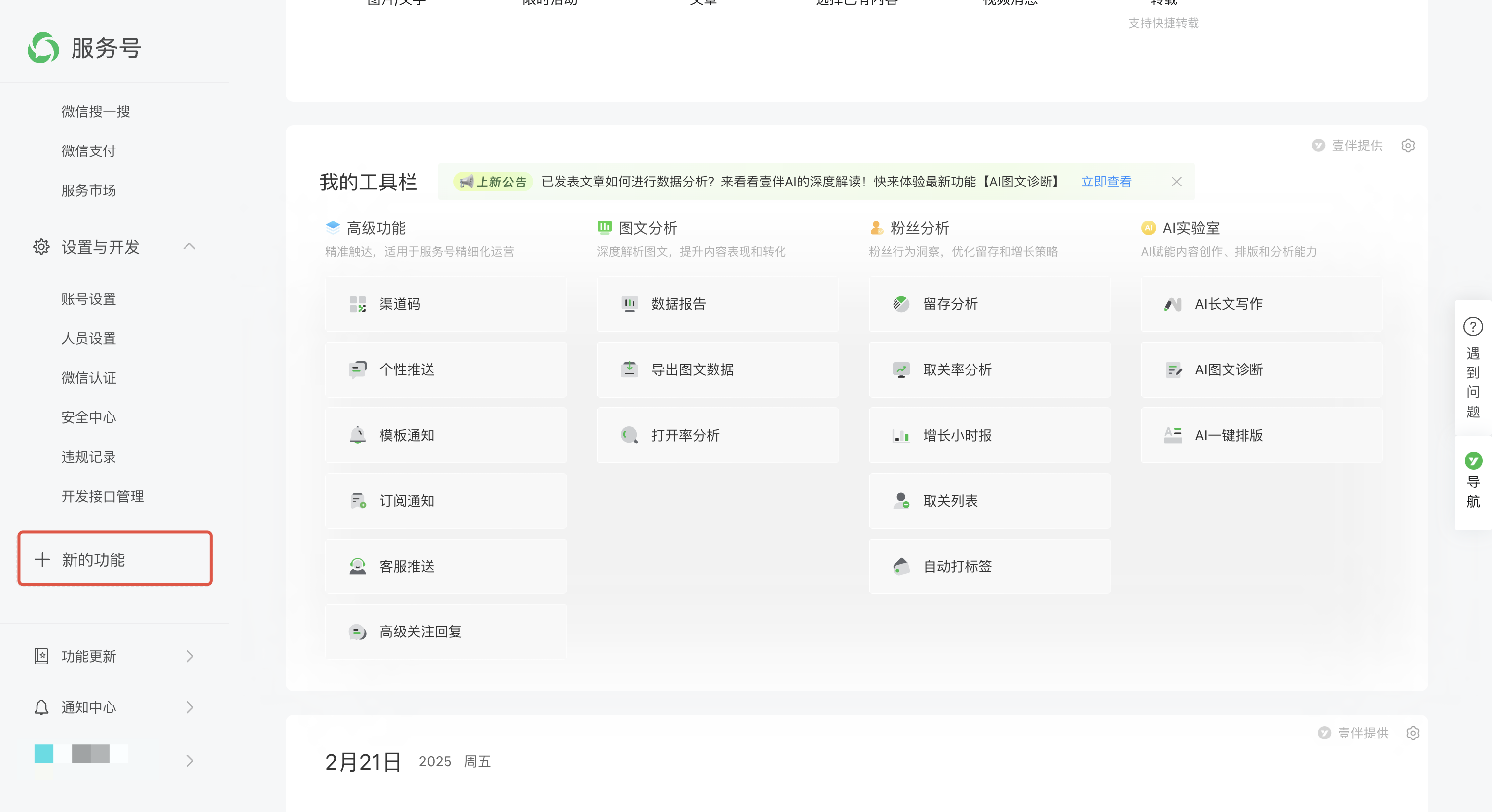1492x812 pixels.
Task: Open the 订阅通知 icon
Action: [357, 500]
